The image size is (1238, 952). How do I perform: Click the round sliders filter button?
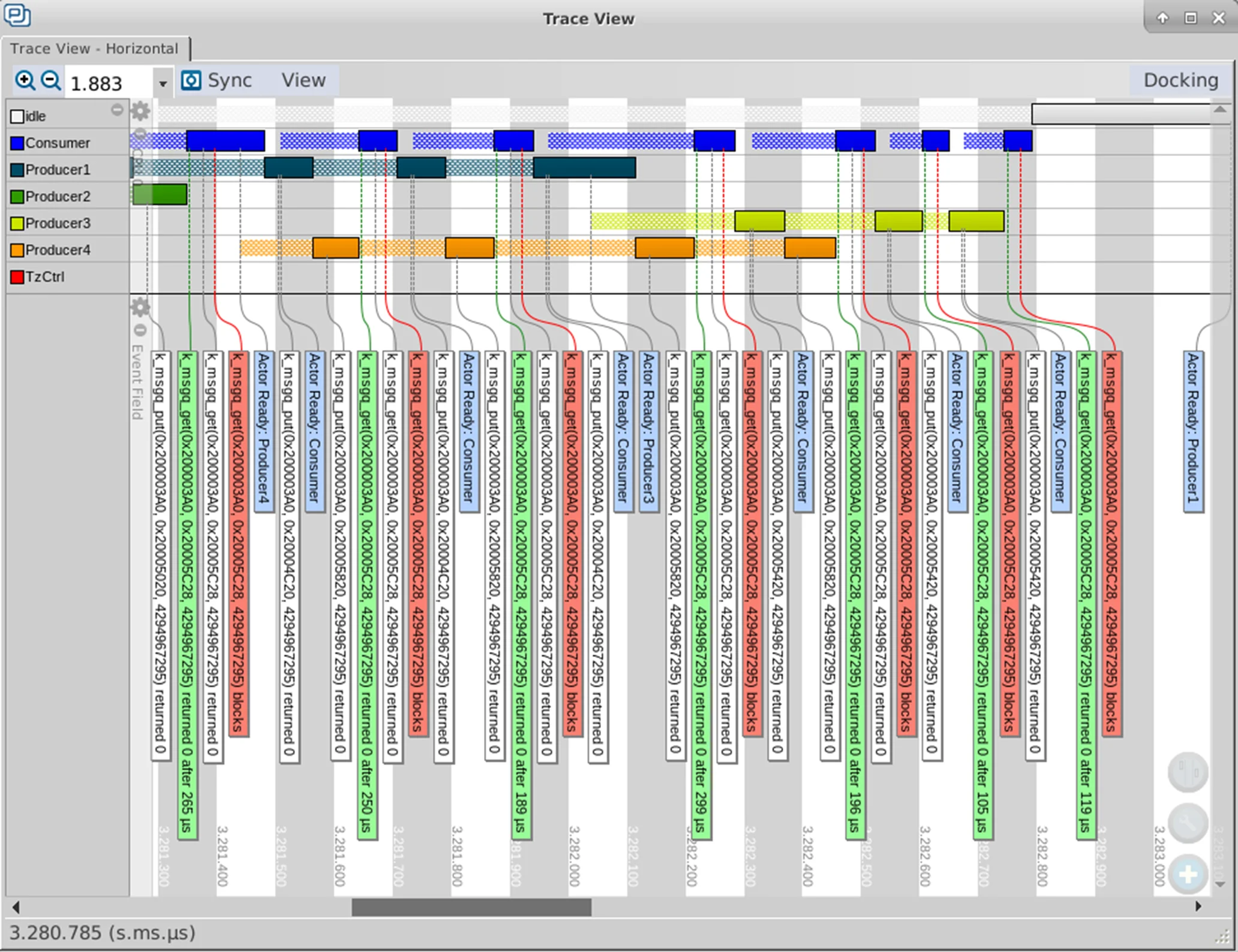click(x=1187, y=772)
